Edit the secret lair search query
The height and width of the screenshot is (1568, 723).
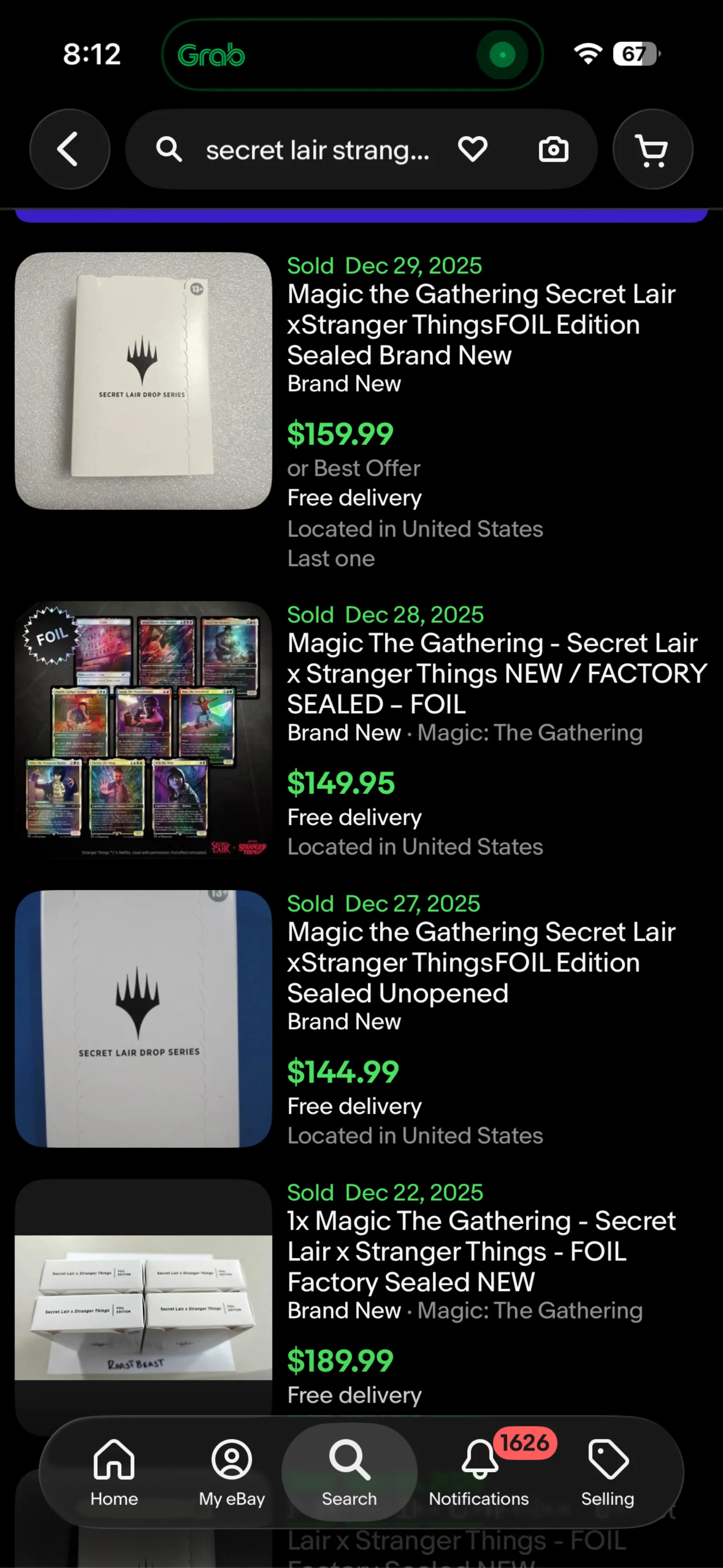click(318, 150)
